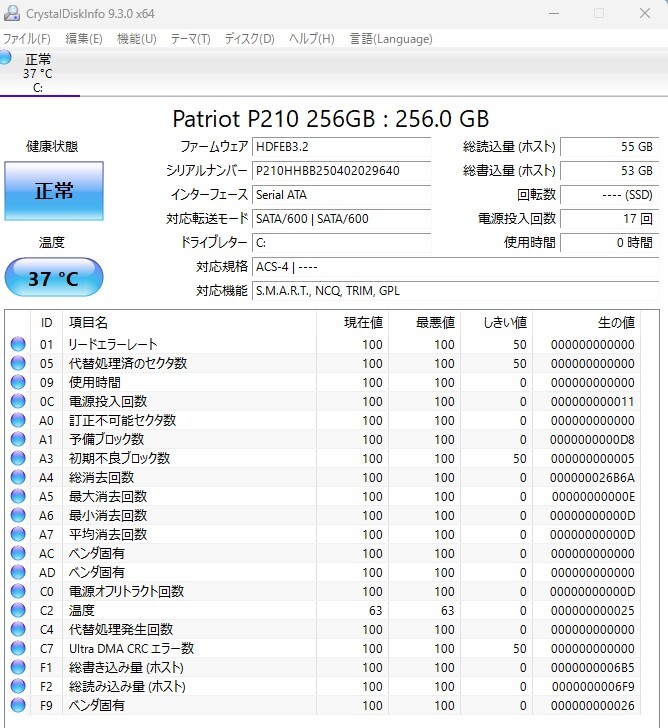668x728 pixels.
Task: Click the 37 °C temperature button
Action: (x=54, y=278)
